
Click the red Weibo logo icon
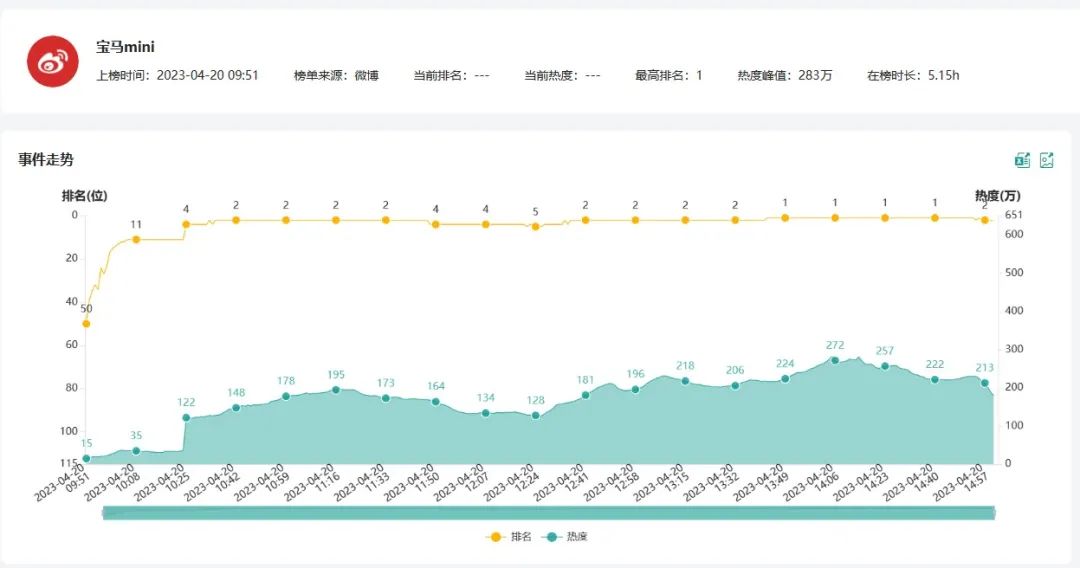coord(52,62)
